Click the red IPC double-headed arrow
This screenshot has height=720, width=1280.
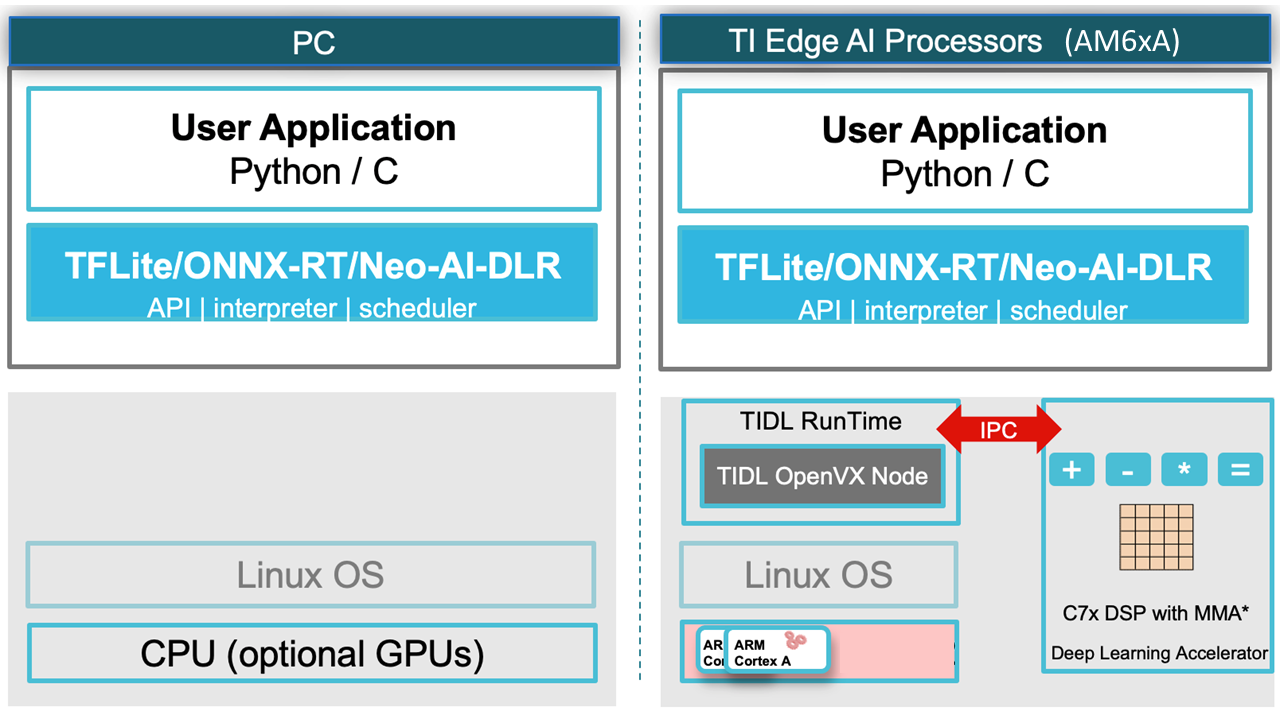point(999,431)
